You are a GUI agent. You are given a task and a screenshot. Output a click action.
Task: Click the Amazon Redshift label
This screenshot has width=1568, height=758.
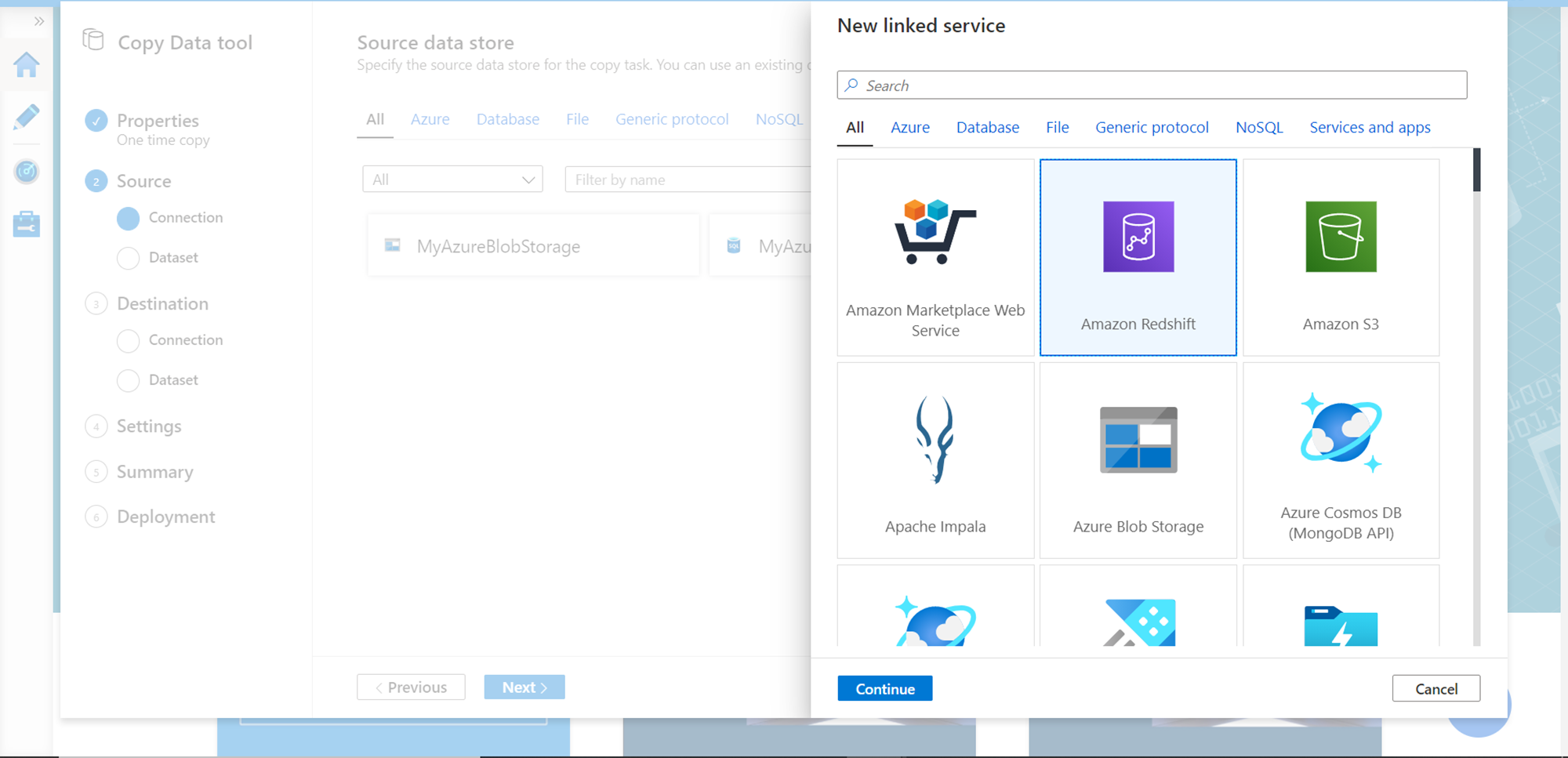[x=1138, y=325]
